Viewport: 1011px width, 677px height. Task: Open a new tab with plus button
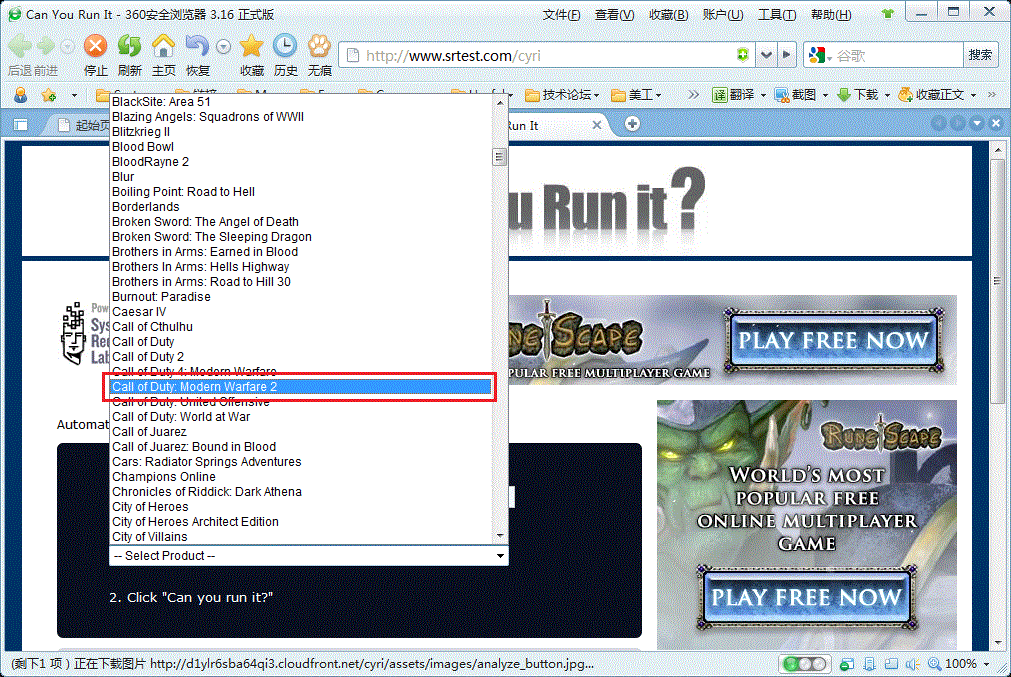(633, 124)
